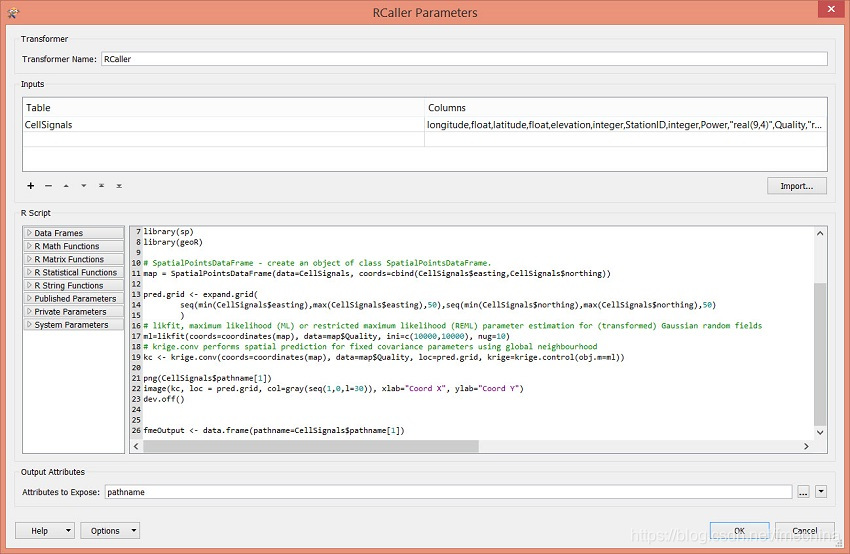This screenshot has height=554, width=850.
Task: Move input row down one position
Action: pyautogui.click(x=83, y=186)
